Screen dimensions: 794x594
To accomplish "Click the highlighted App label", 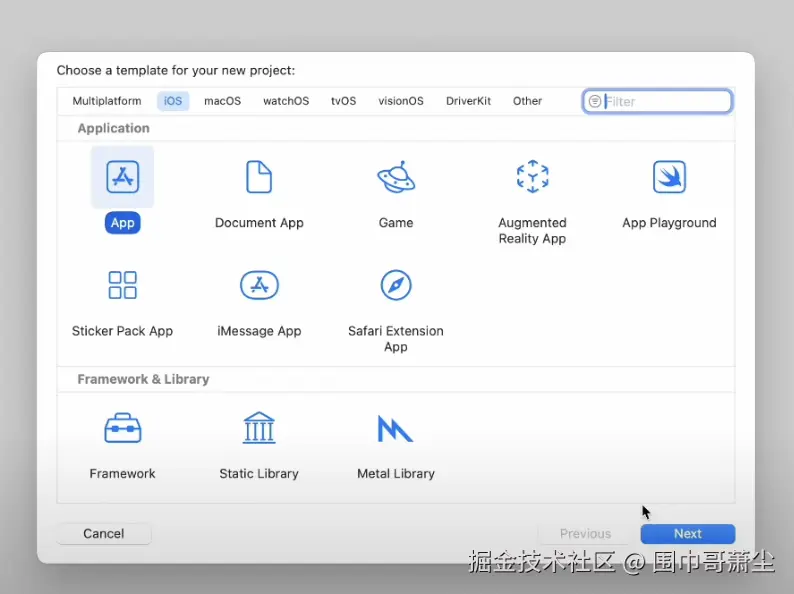I will [123, 223].
